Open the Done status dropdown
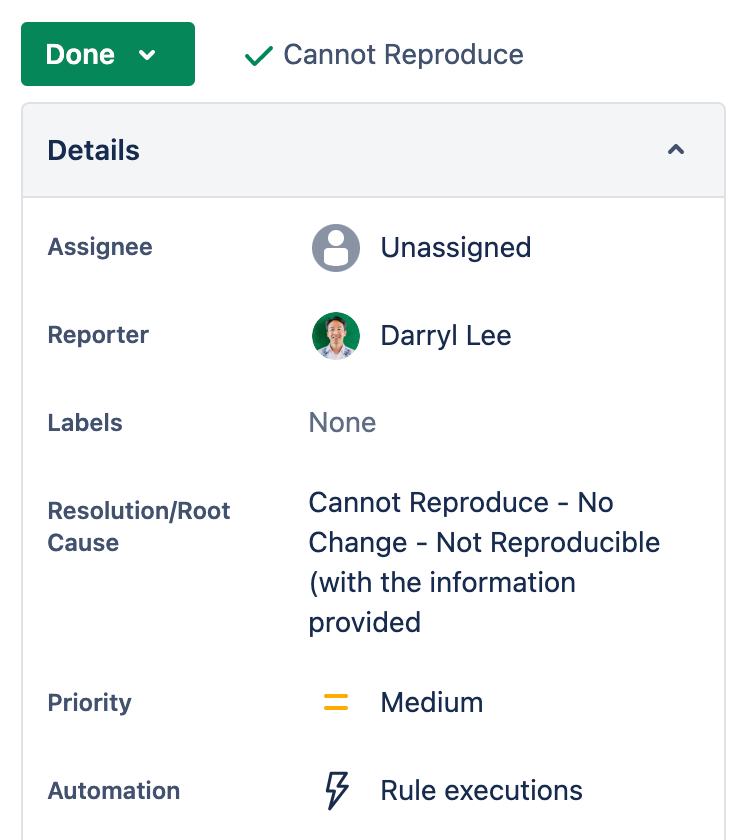 (108, 54)
